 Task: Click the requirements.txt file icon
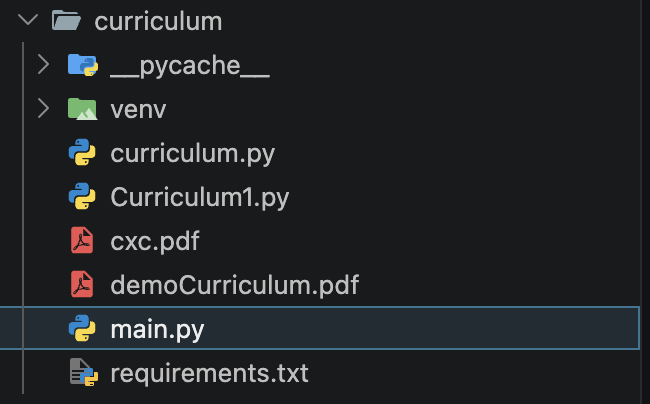[82, 373]
